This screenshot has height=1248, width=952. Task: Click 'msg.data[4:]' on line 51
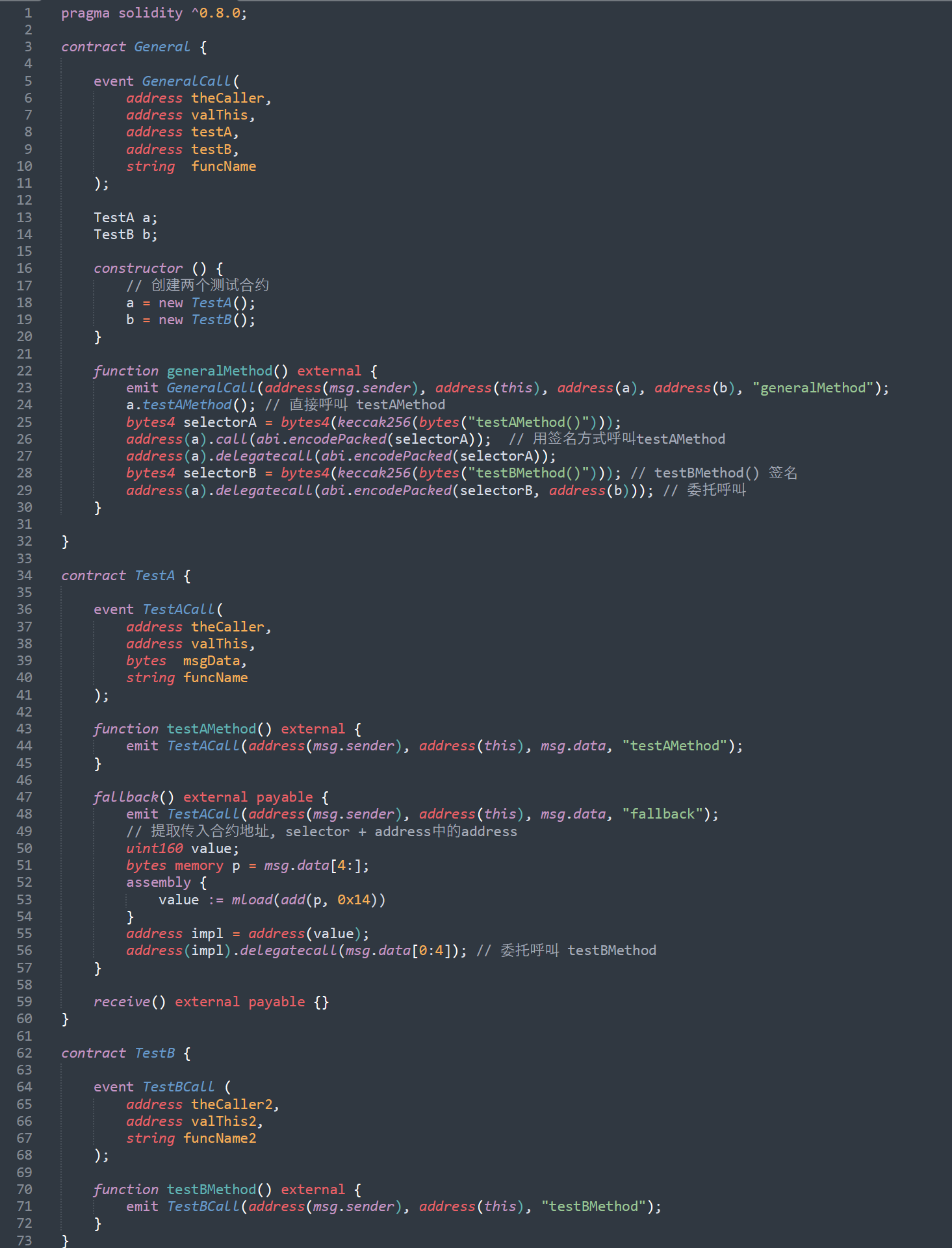coord(313,865)
